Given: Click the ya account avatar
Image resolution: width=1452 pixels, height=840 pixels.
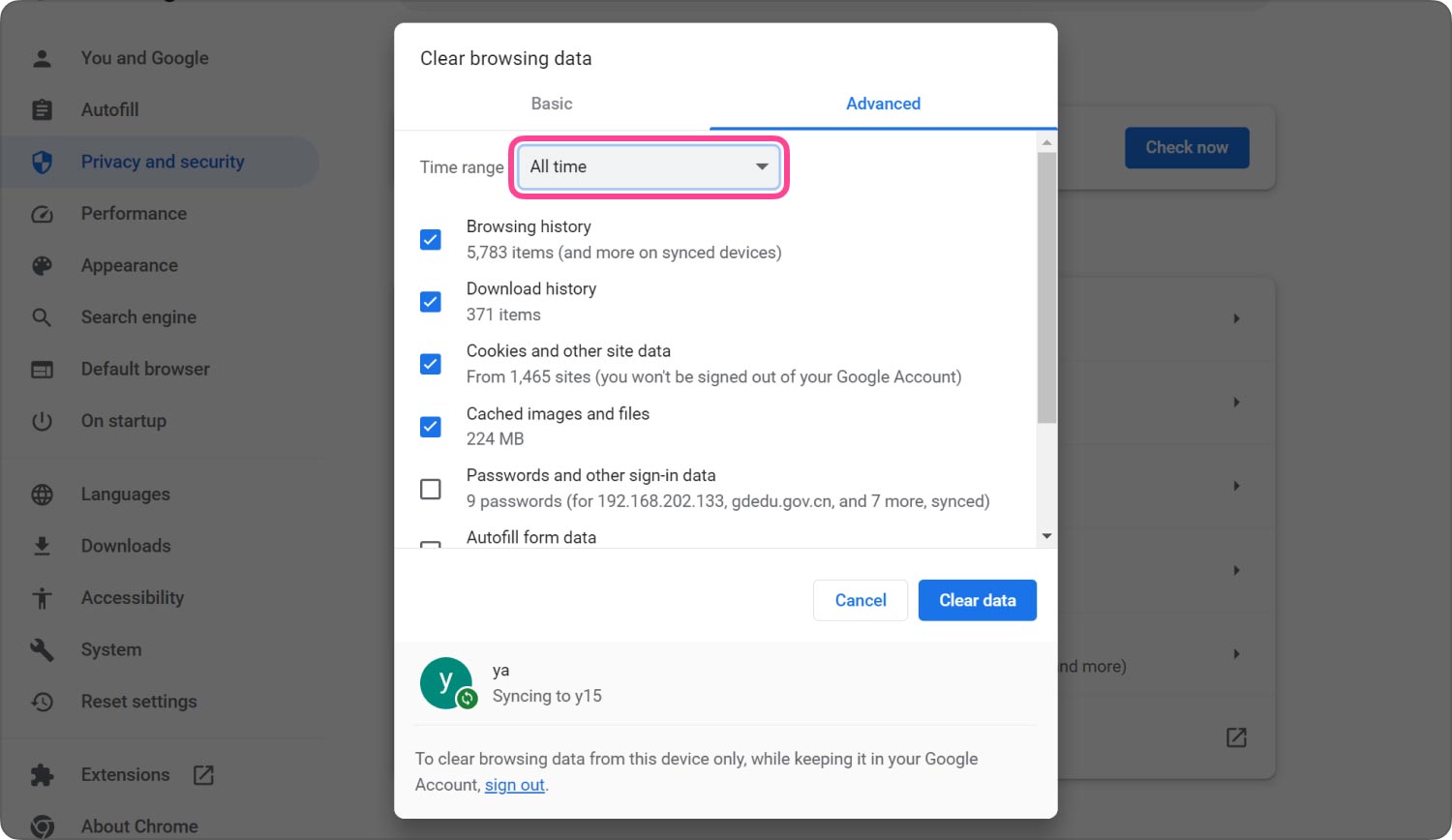Looking at the screenshot, I should tap(445, 682).
